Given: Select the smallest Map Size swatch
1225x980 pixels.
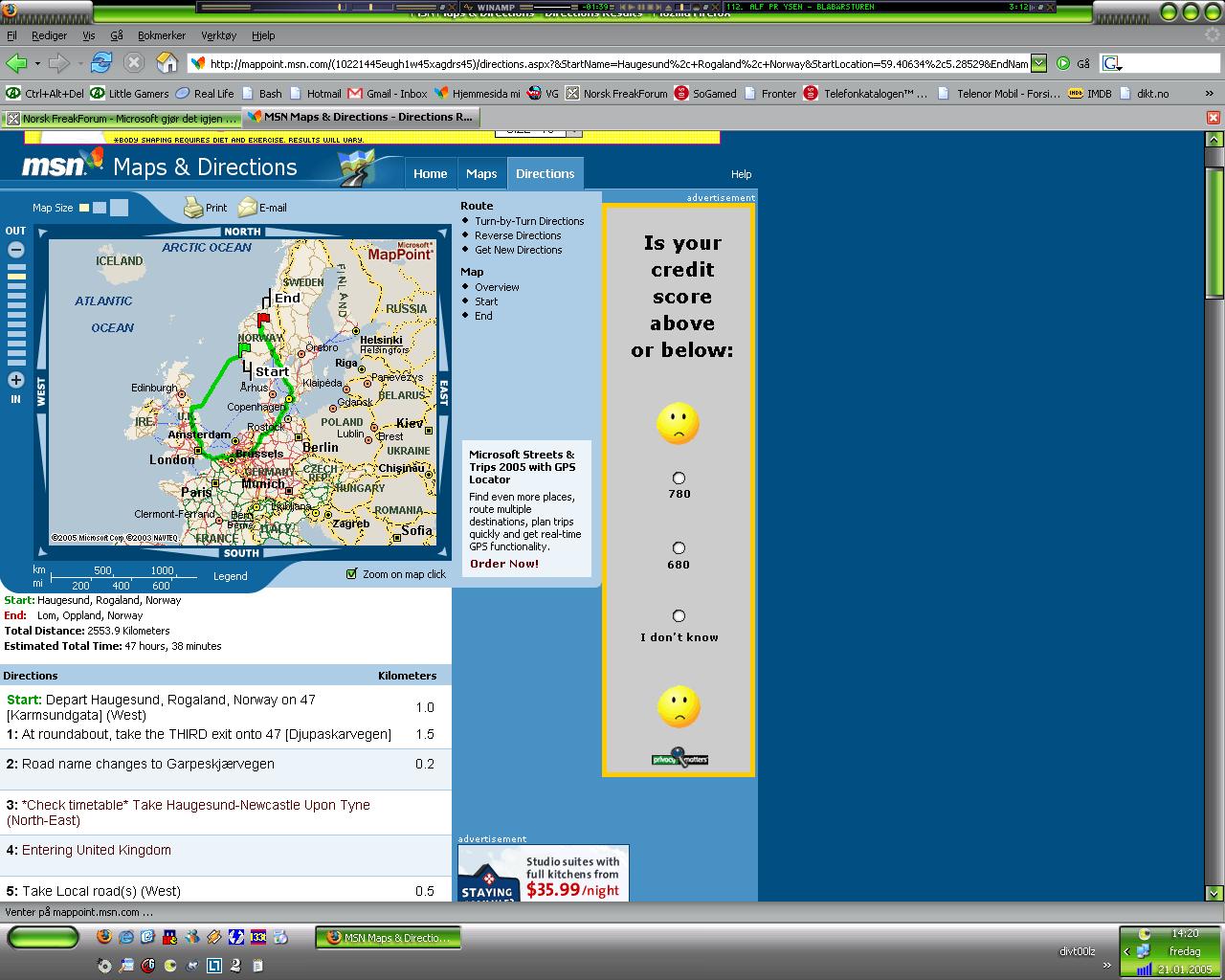Looking at the screenshot, I should tap(84, 208).
